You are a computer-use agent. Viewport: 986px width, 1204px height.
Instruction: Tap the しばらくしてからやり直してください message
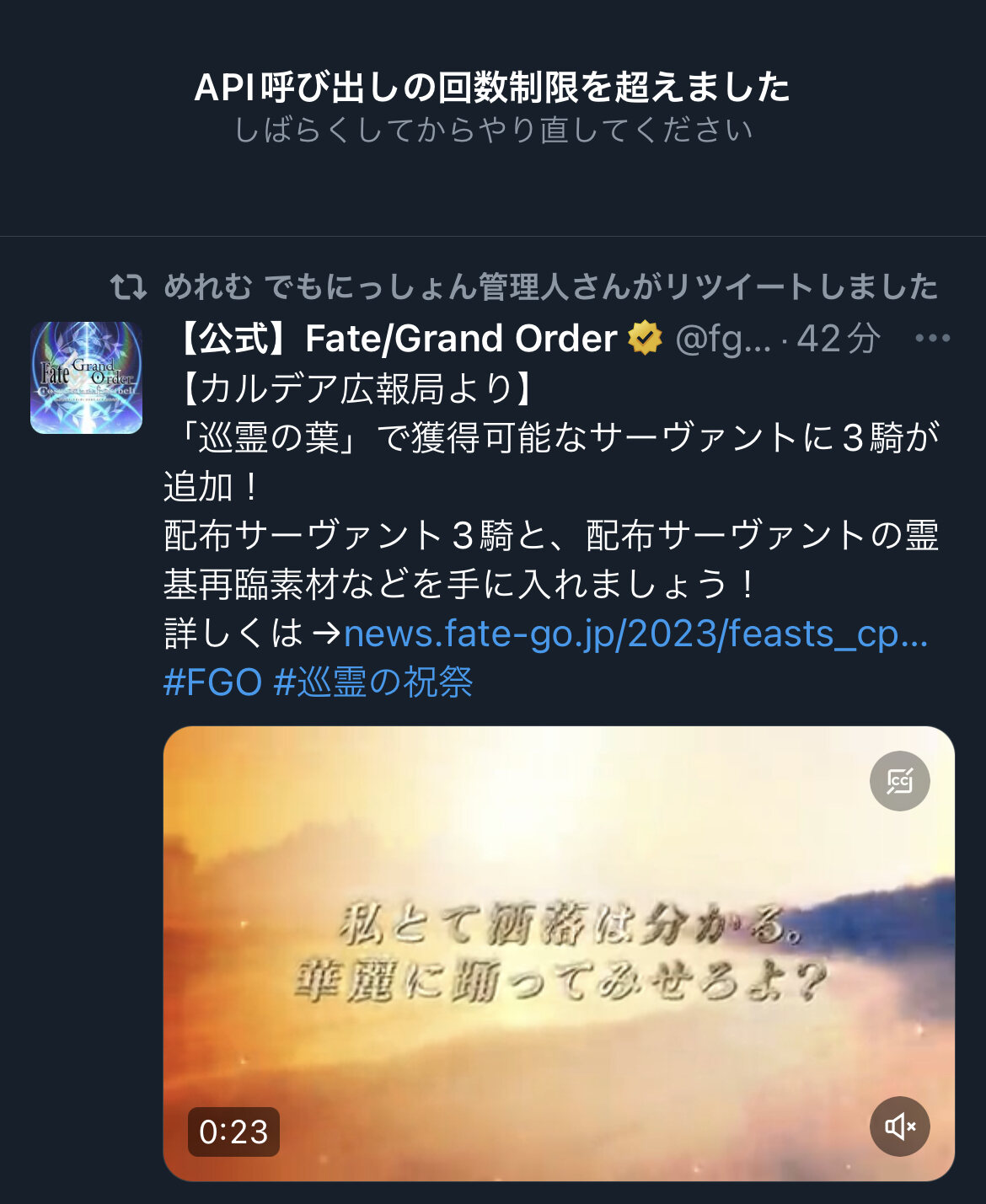coord(492,131)
